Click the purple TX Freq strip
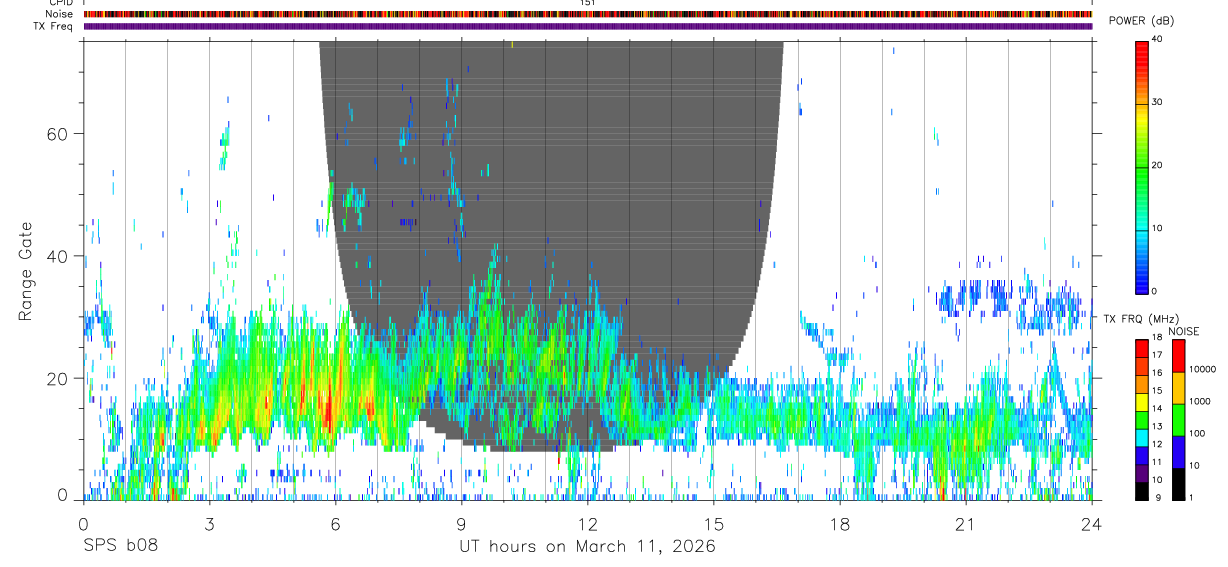 pyautogui.click(x=588, y=26)
